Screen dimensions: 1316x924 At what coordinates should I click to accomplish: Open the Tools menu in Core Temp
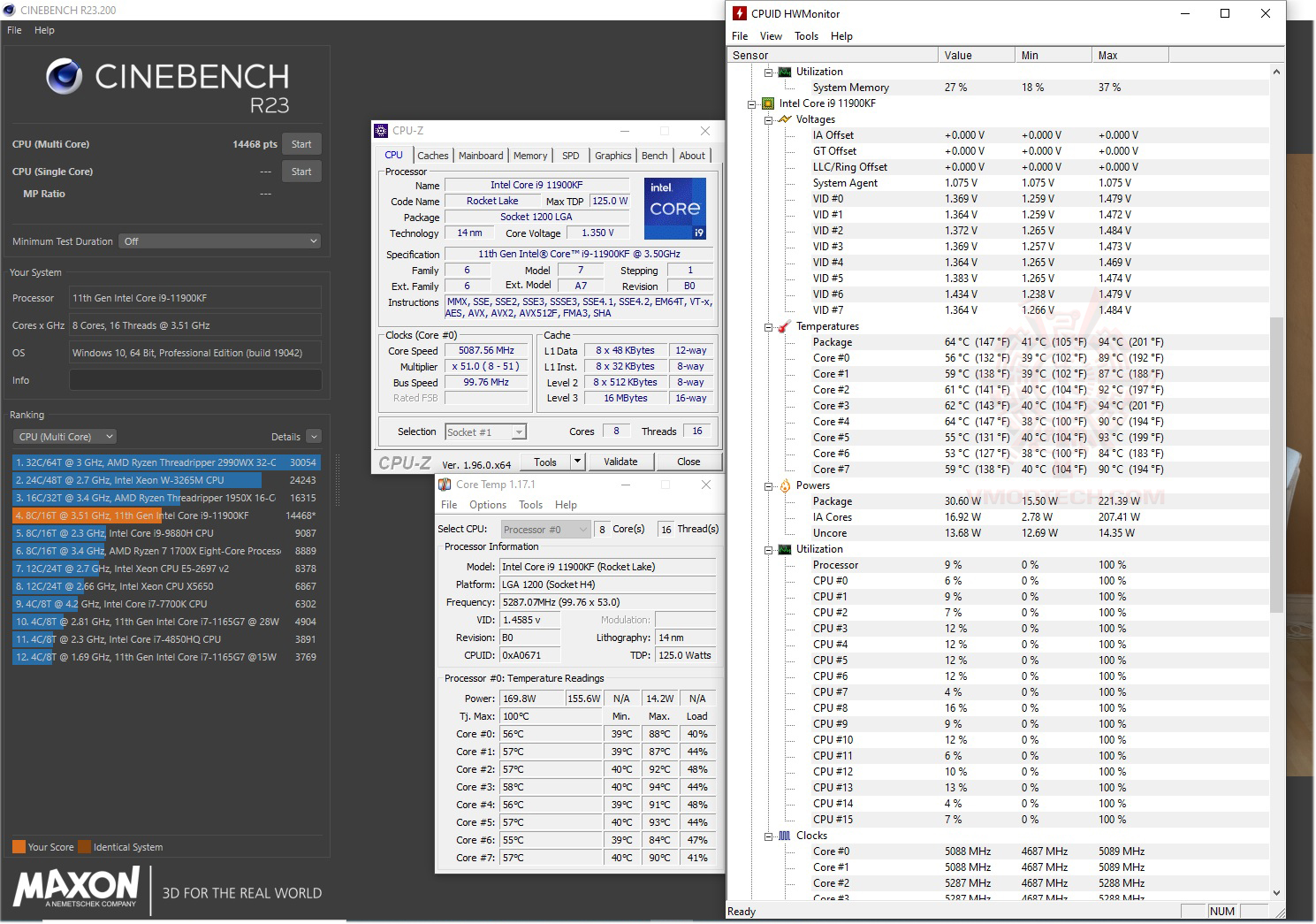point(530,505)
